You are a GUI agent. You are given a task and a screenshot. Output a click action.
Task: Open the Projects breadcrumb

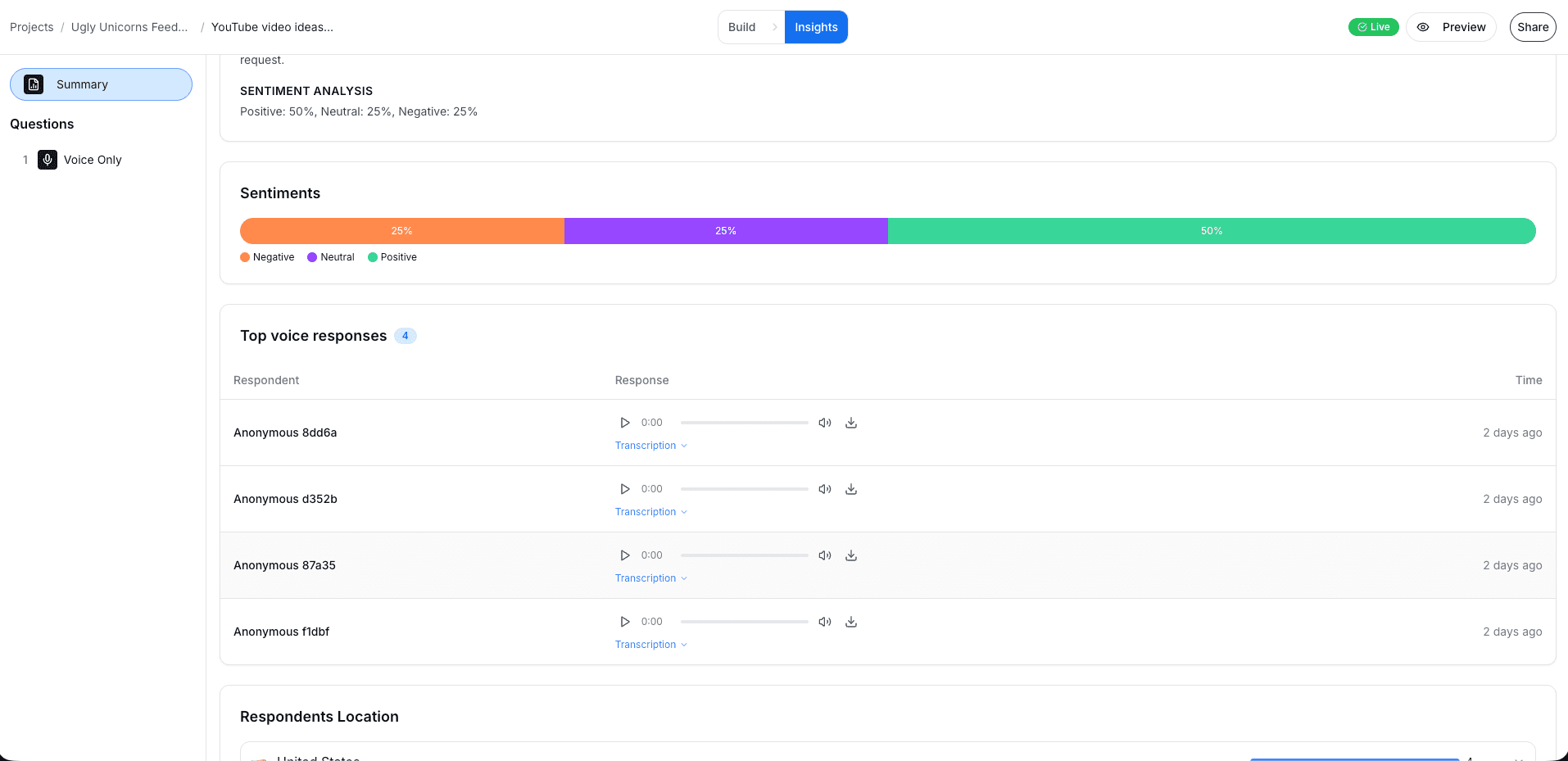(31, 26)
